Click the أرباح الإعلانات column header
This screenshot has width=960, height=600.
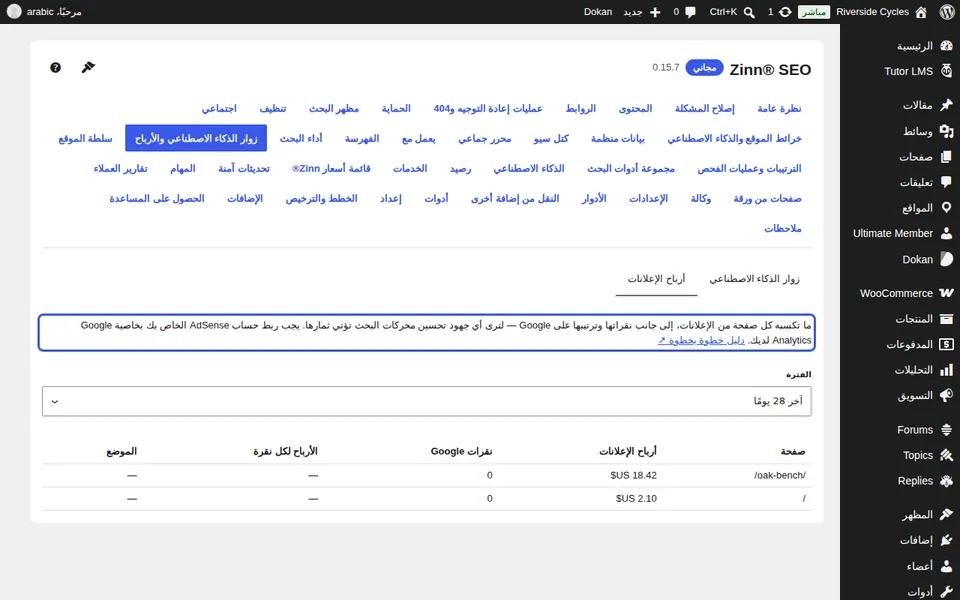coord(628,451)
